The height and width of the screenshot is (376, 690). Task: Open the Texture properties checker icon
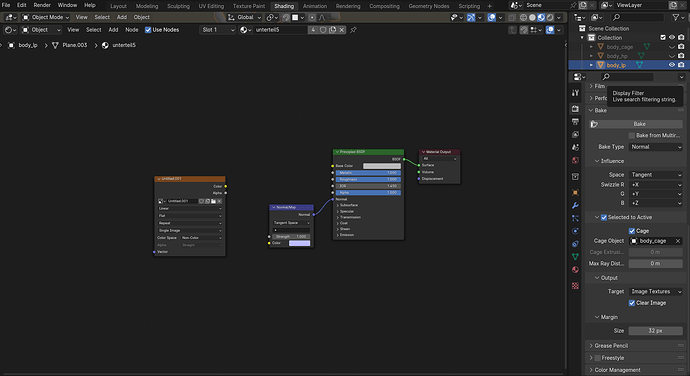[575, 286]
